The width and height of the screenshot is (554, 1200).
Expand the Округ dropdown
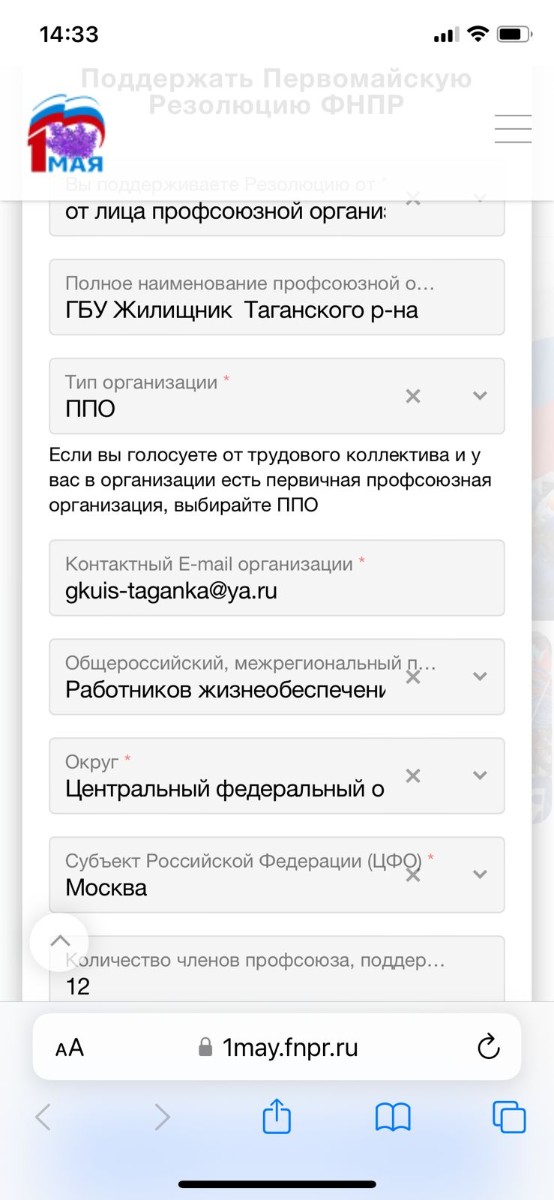(480, 776)
